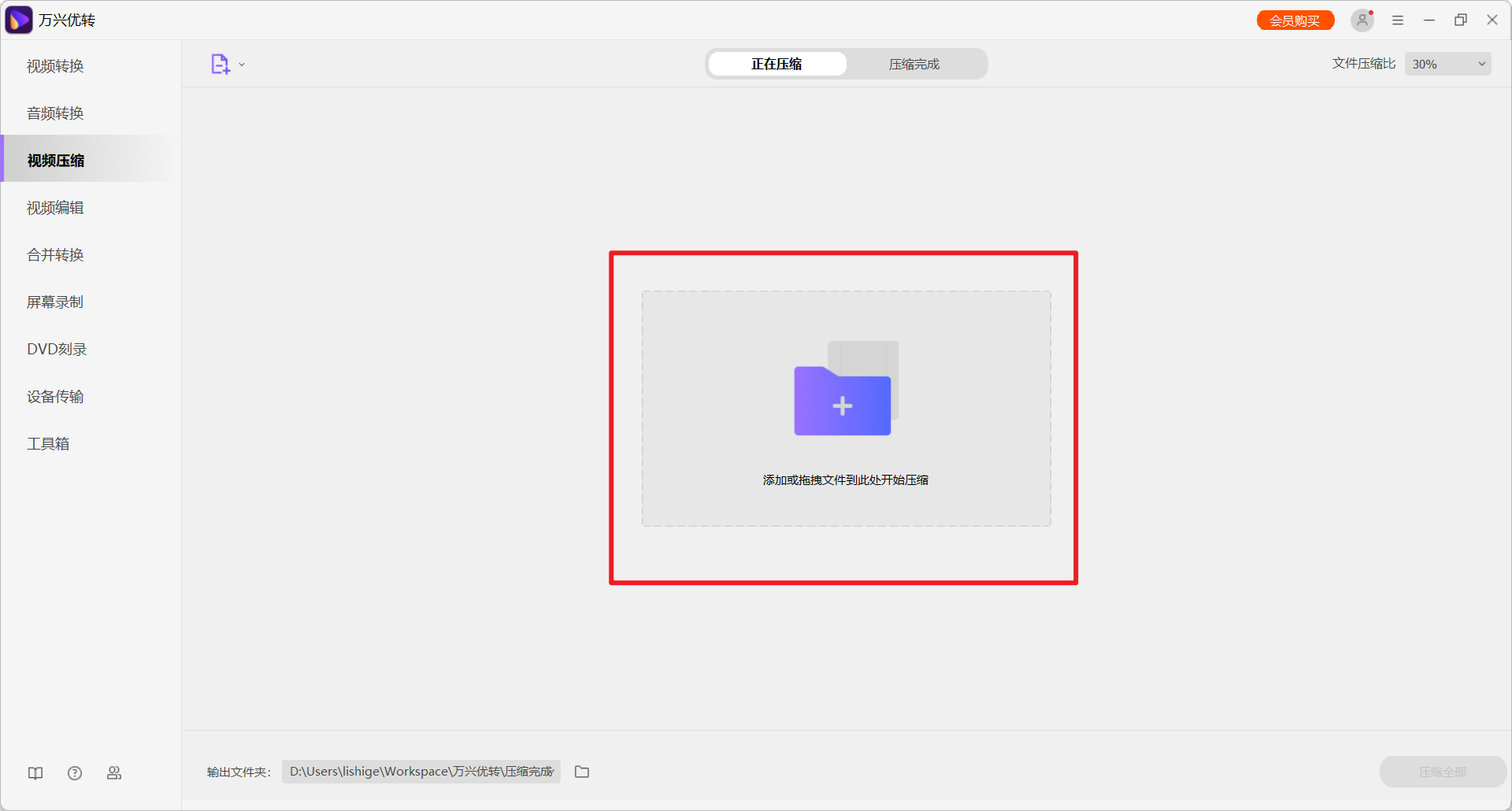Expand the add file dropdown arrow
The image size is (1512, 811).
coord(242,65)
